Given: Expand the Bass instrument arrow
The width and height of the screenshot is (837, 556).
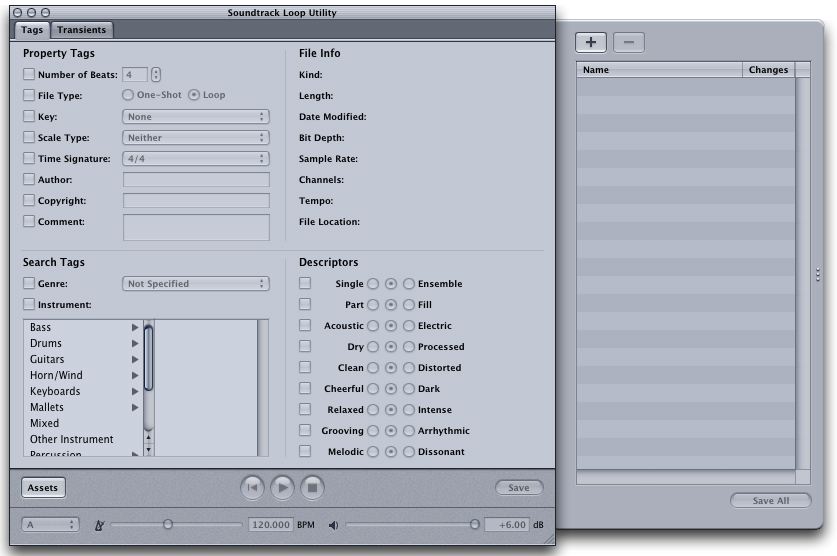Looking at the screenshot, I should 135,327.
